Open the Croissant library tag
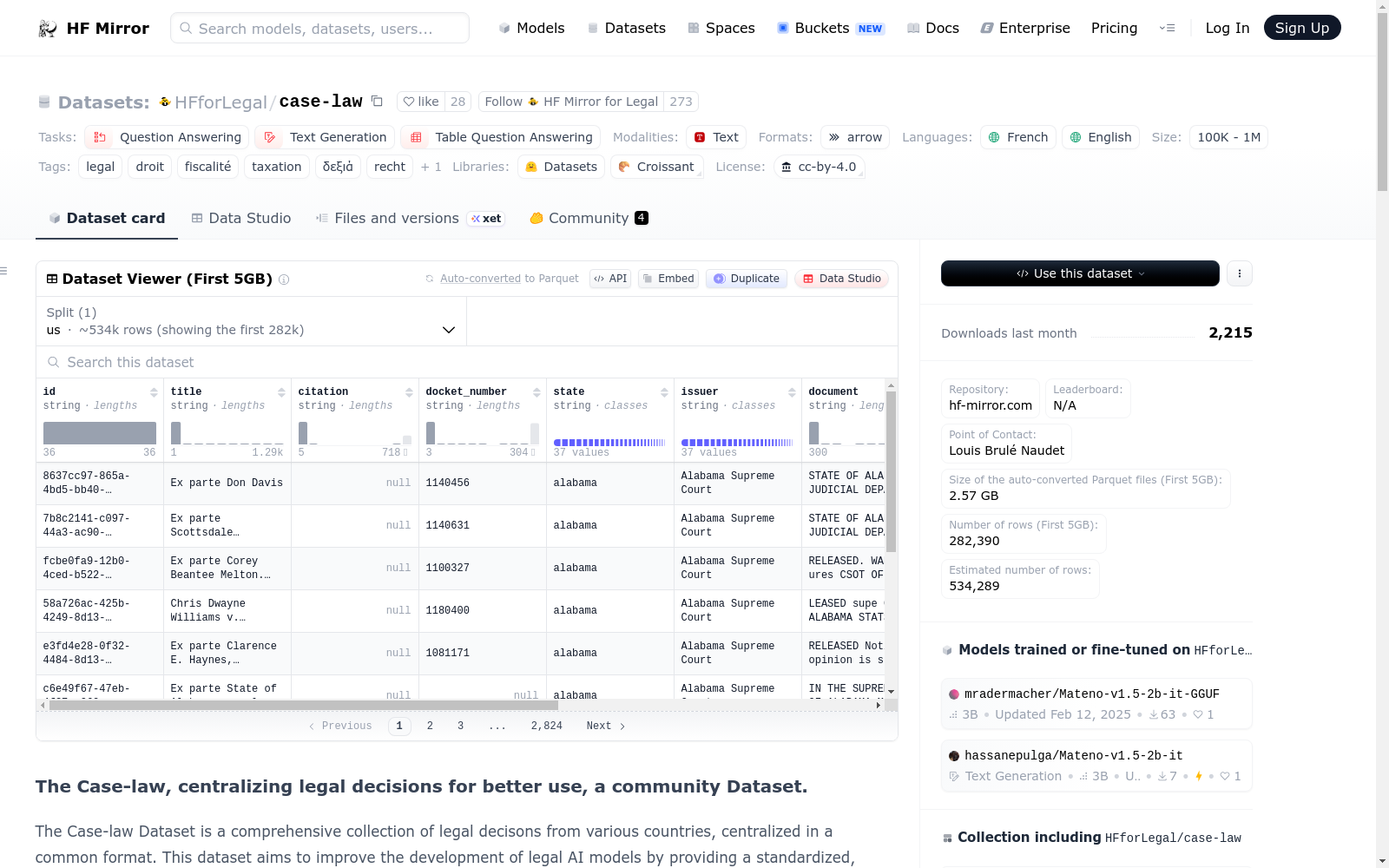Viewport: 1389px width, 868px height. click(656, 167)
